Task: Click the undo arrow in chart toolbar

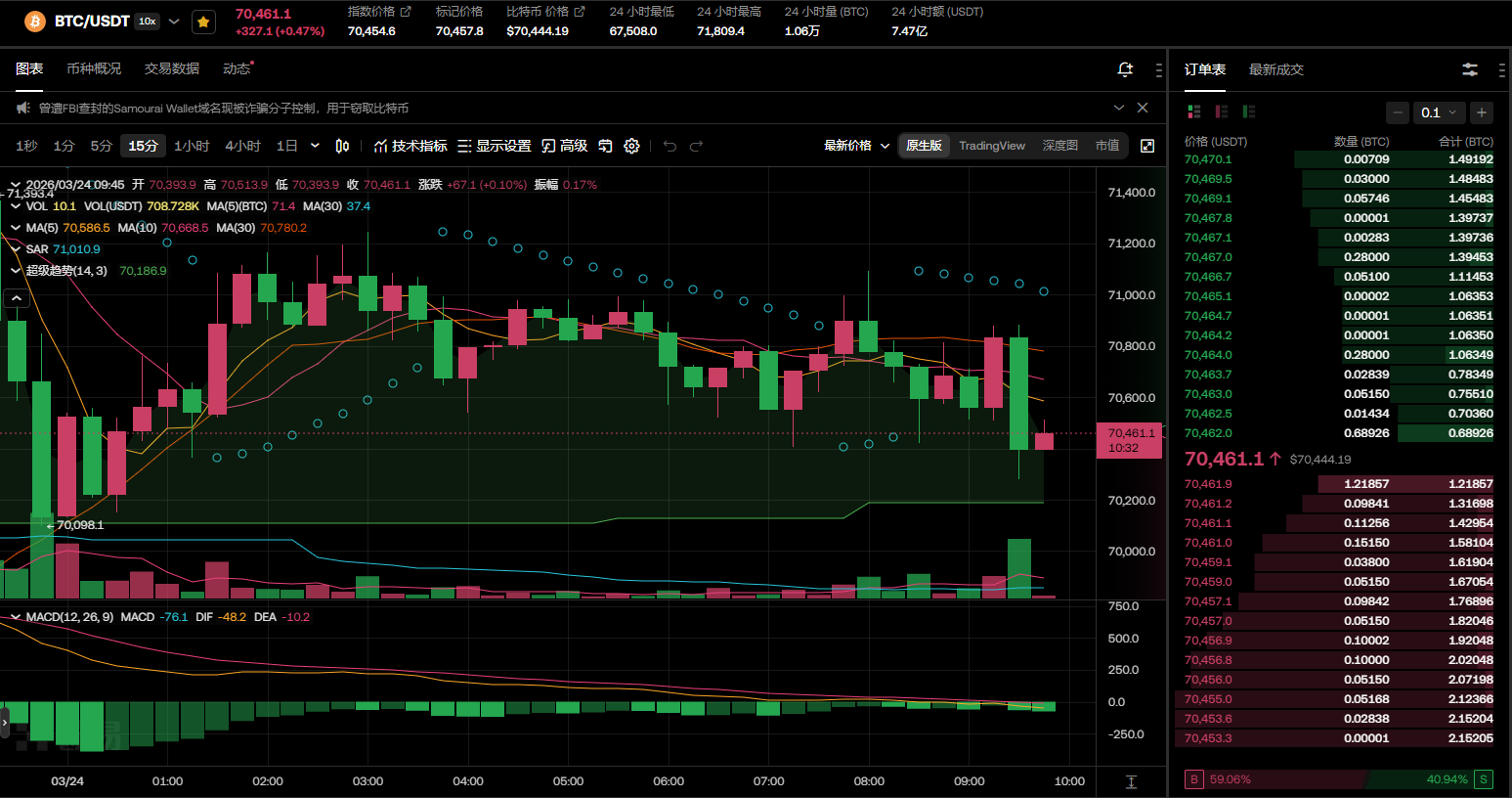Action: tap(670, 146)
